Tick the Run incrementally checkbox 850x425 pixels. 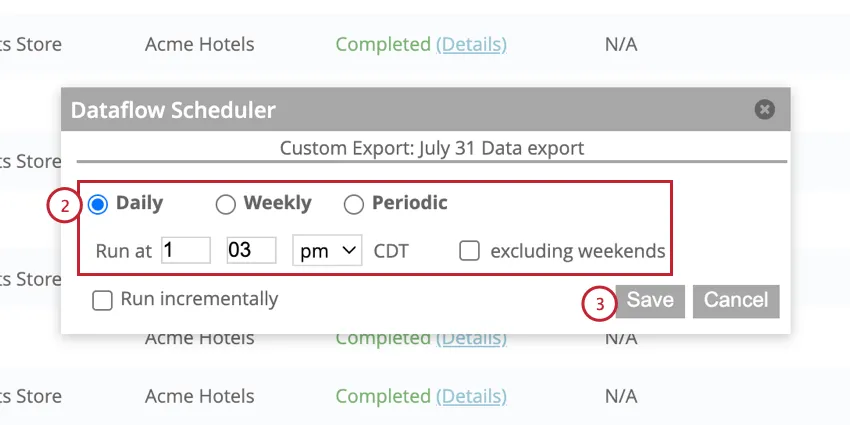click(102, 300)
